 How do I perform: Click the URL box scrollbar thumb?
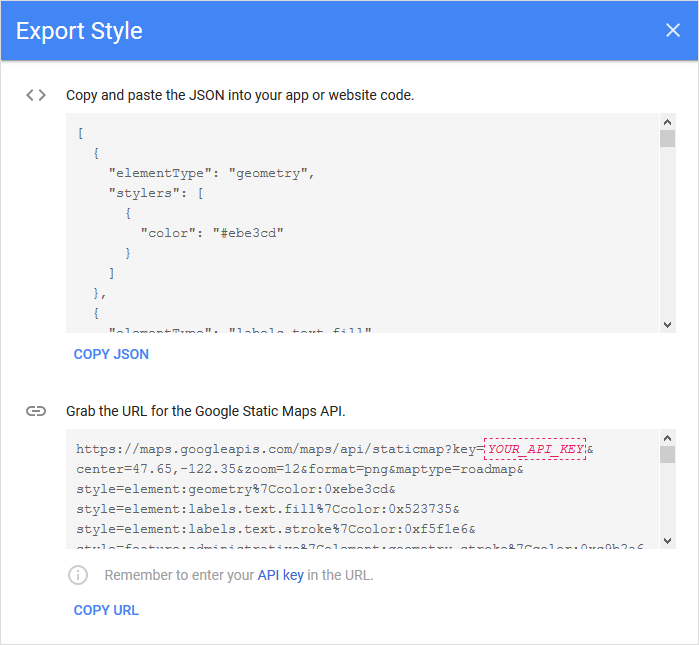pyautogui.click(x=667, y=455)
